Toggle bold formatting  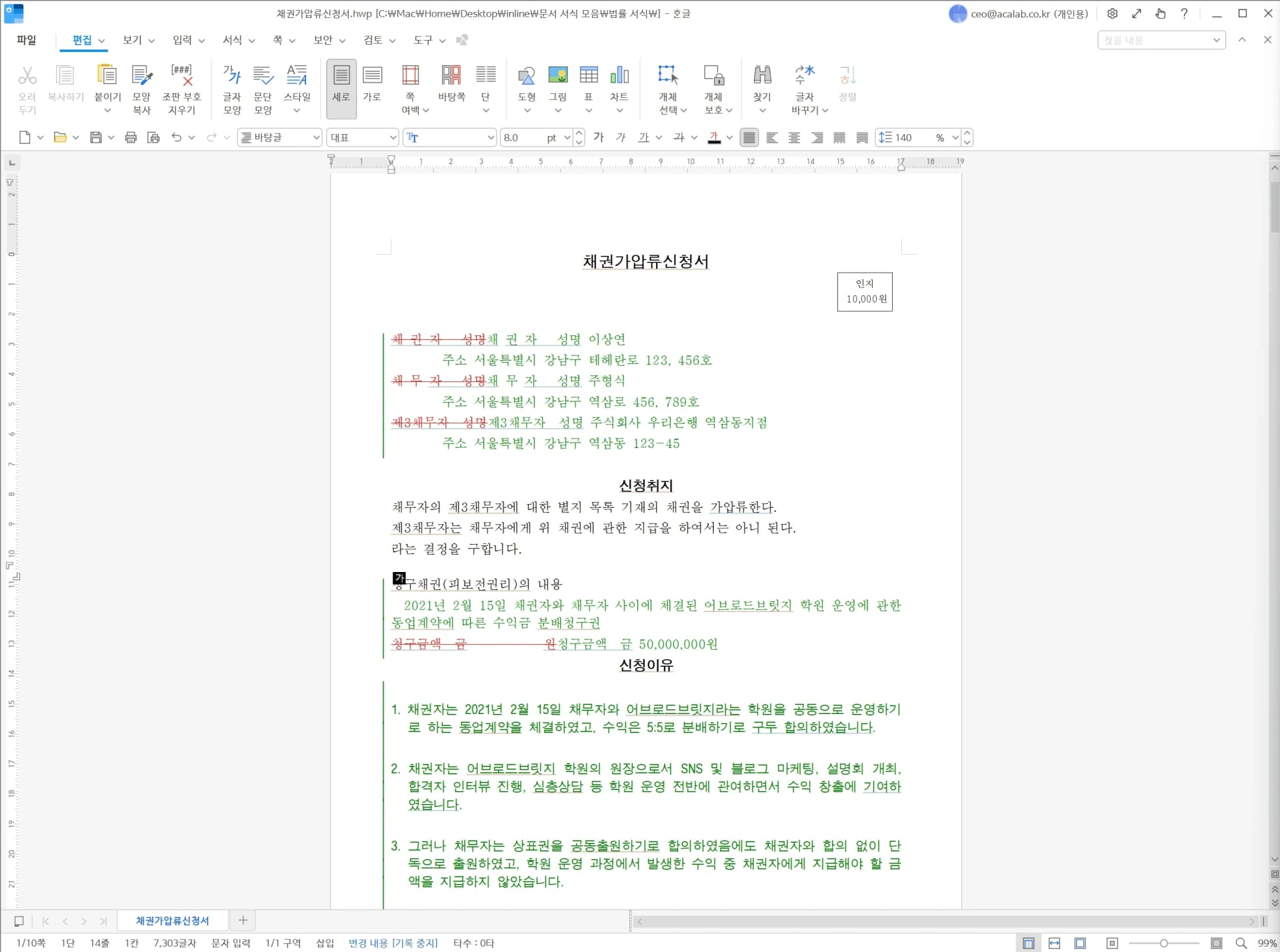(x=598, y=137)
